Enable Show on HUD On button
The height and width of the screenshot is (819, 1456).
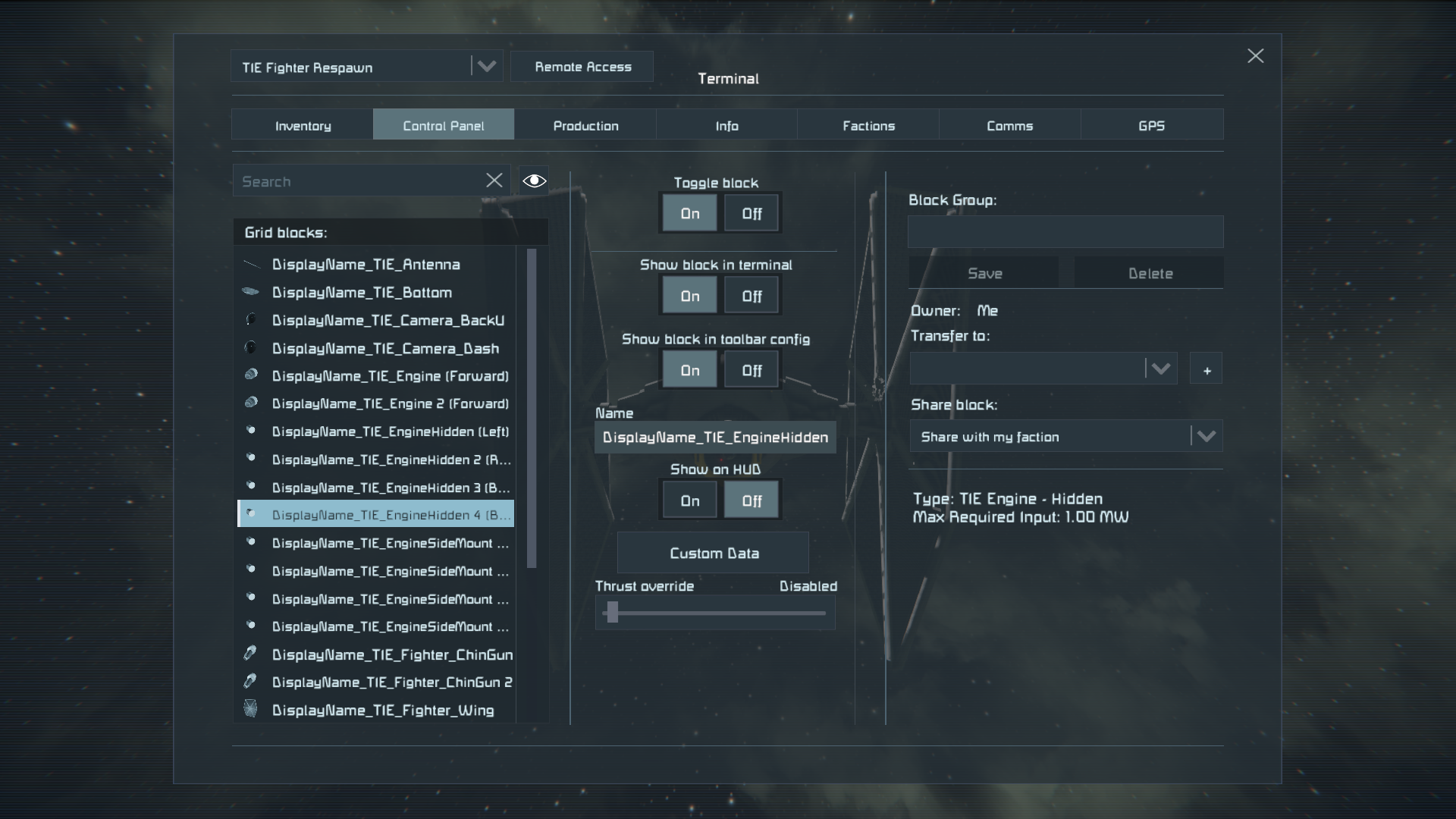click(x=690, y=500)
